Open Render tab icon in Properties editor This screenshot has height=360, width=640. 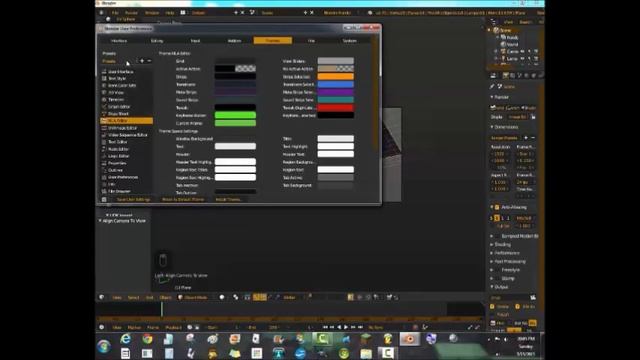505,76
